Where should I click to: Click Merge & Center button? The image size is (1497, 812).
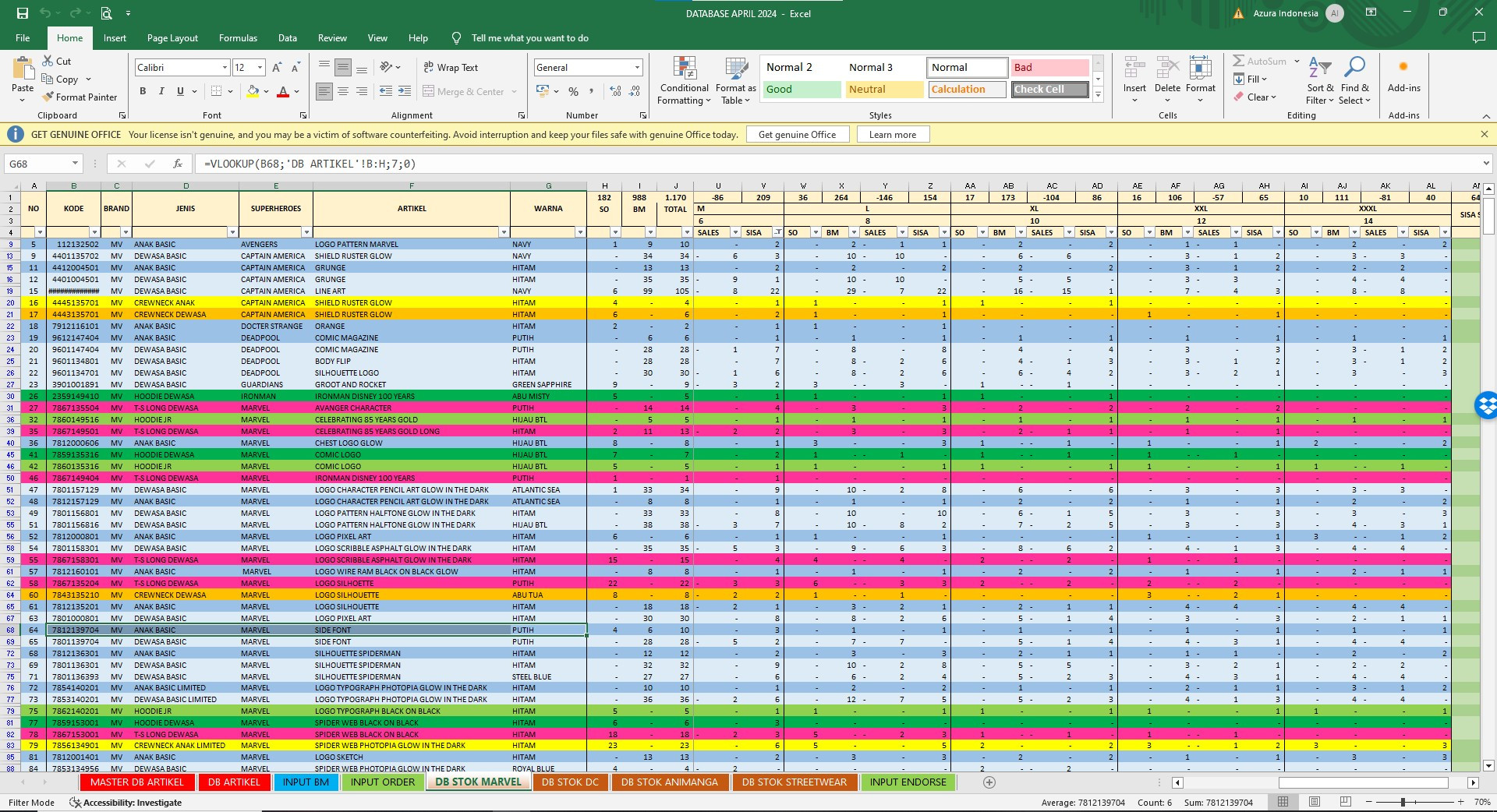(464, 91)
